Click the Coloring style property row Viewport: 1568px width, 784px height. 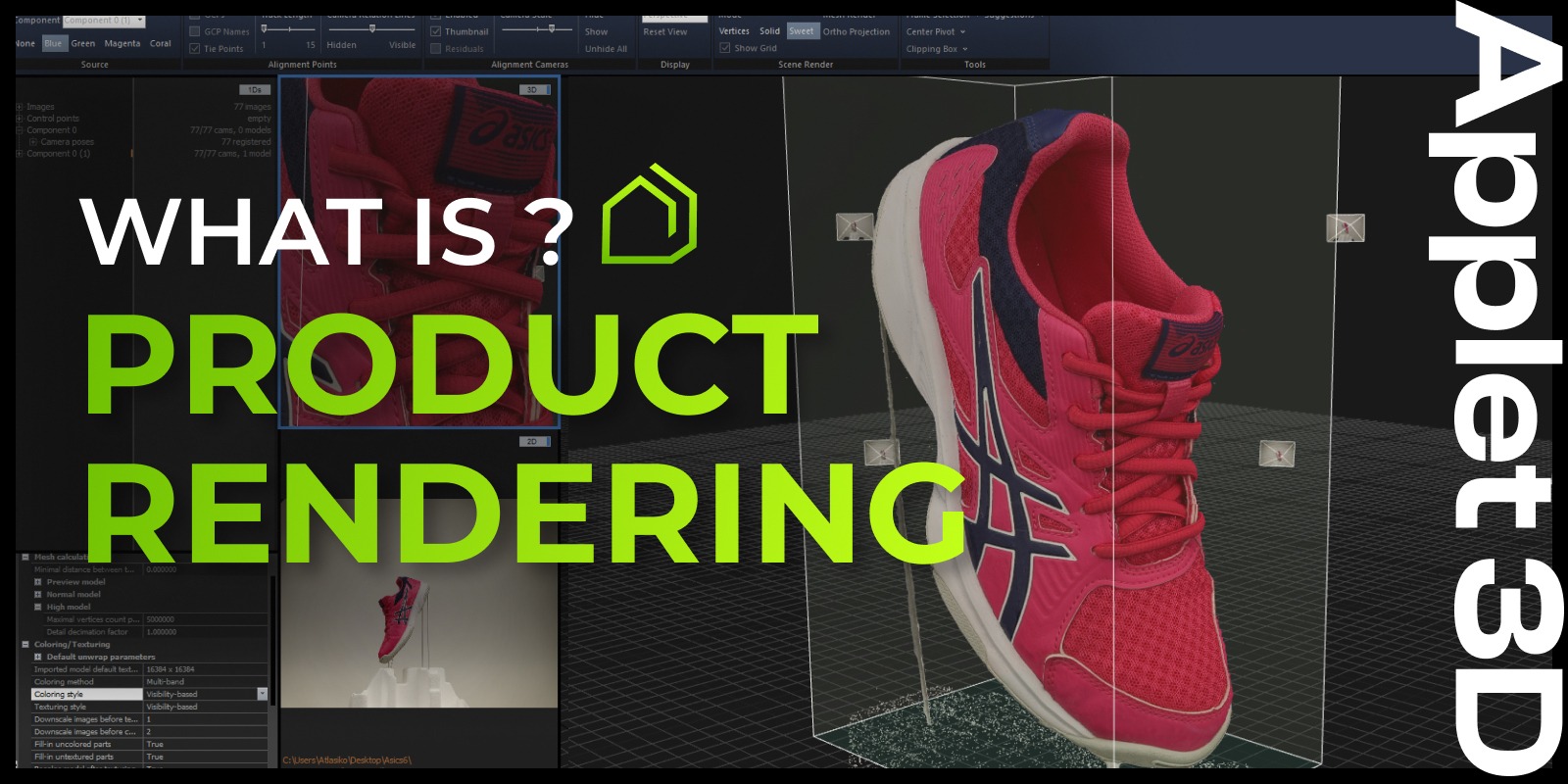(150, 694)
